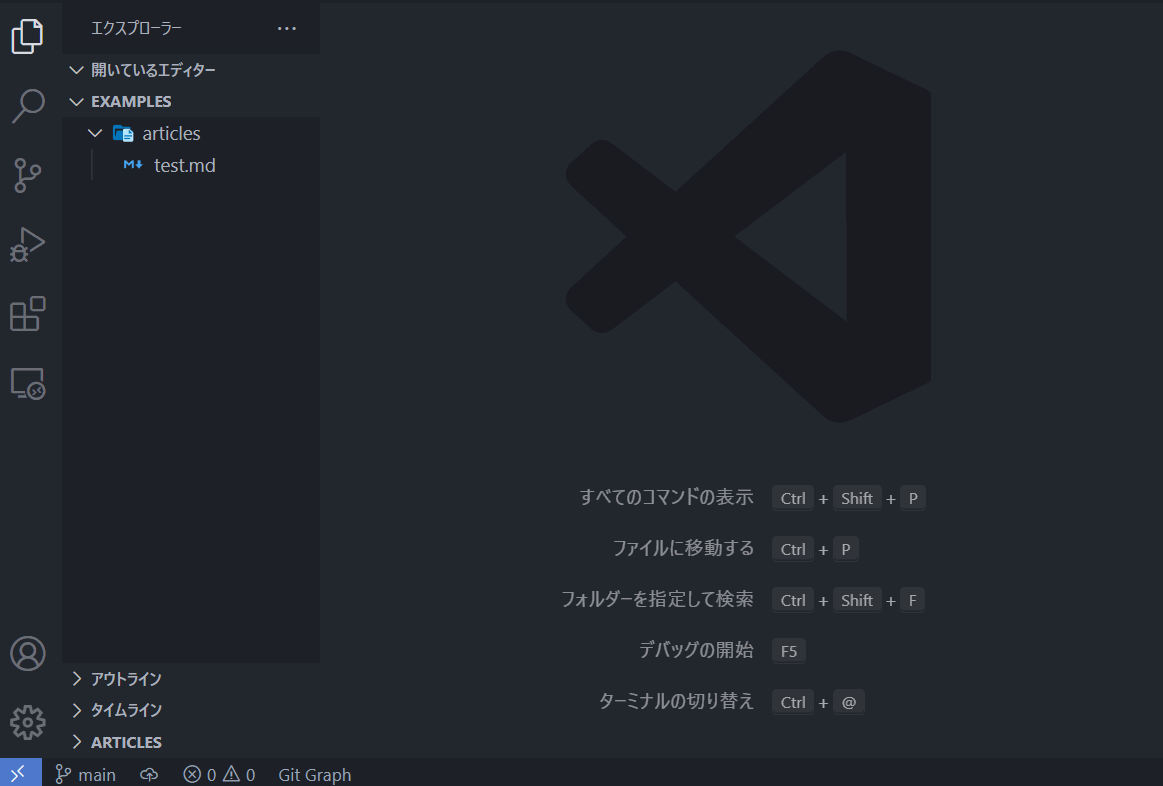This screenshot has height=786, width=1163.
Task: Open the Extensions view icon
Action: click(x=27, y=314)
